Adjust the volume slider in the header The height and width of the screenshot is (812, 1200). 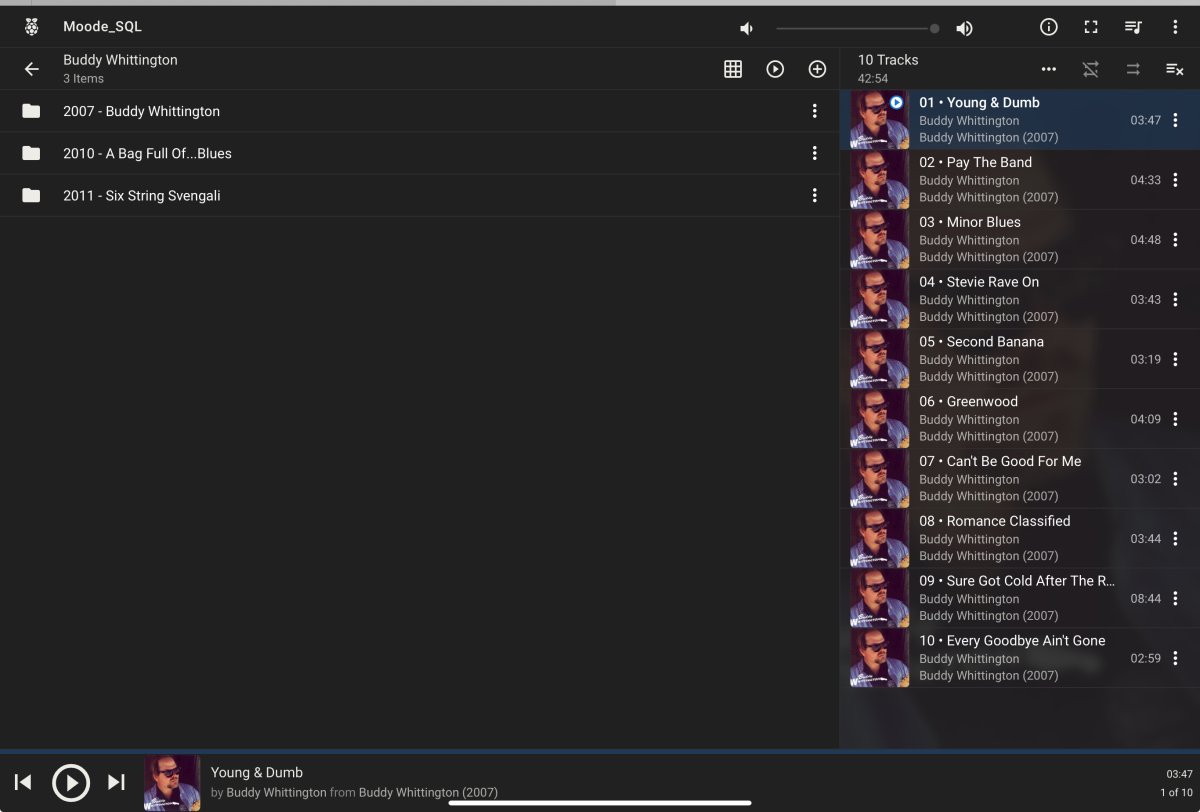(x=858, y=28)
